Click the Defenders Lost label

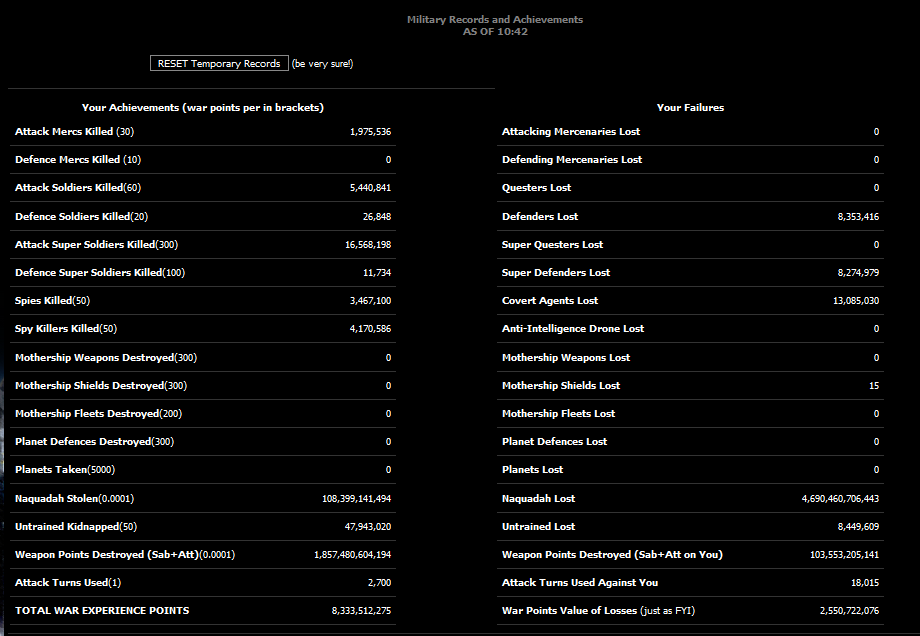coord(540,217)
